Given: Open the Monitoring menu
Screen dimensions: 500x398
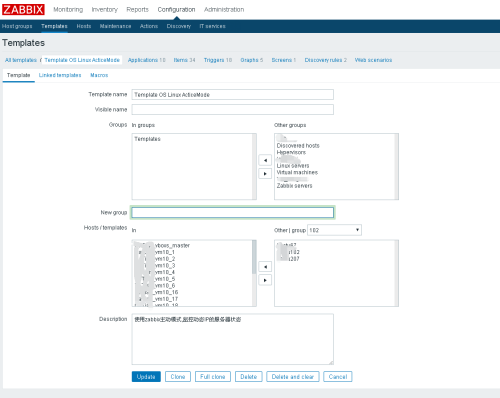Looking at the screenshot, I should click(68, 10).
